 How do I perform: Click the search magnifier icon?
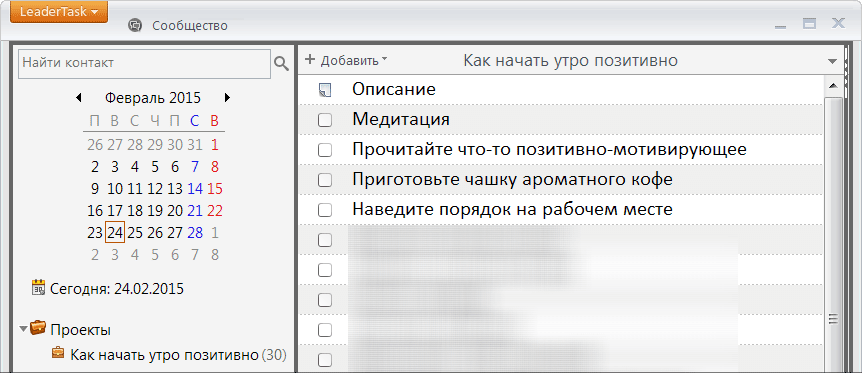(281, 63)
